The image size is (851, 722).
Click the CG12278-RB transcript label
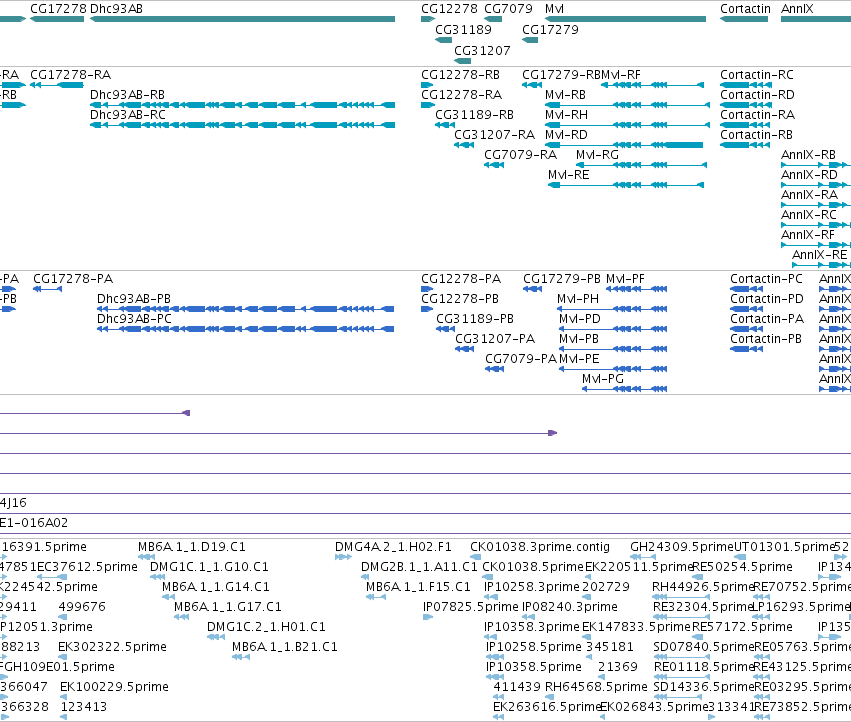click(x=460, y=75)
